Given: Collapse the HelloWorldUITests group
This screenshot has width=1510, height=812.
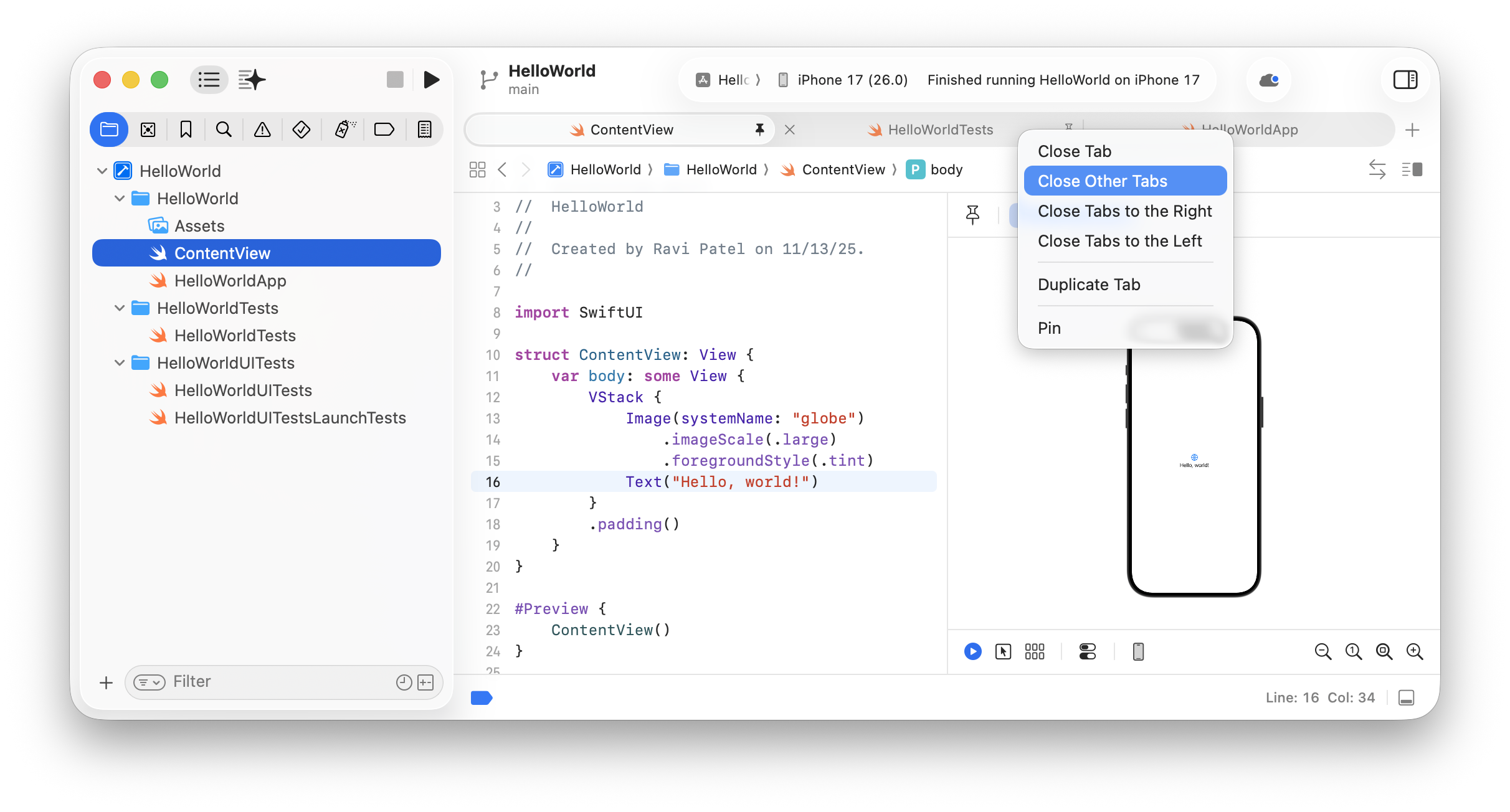Looking at the screenshot, I should tap(118, 363).
